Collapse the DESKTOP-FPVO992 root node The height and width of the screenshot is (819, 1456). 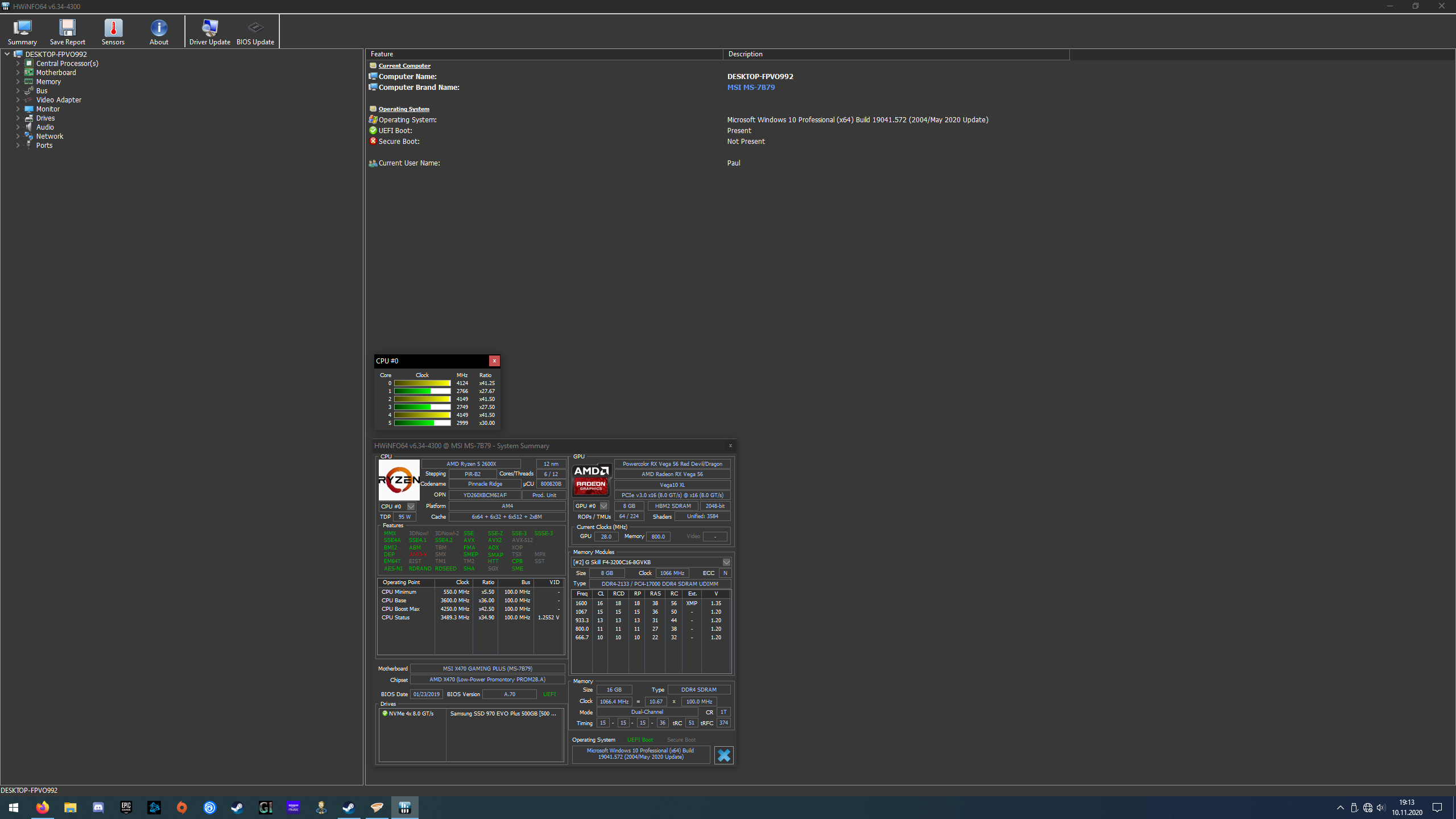[x=7, y=55]
